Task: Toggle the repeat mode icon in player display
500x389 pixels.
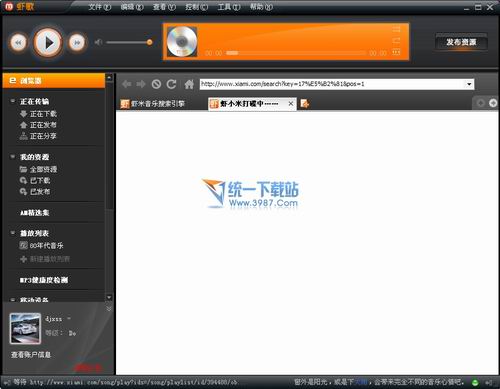Action: click(x=396, y=41)
